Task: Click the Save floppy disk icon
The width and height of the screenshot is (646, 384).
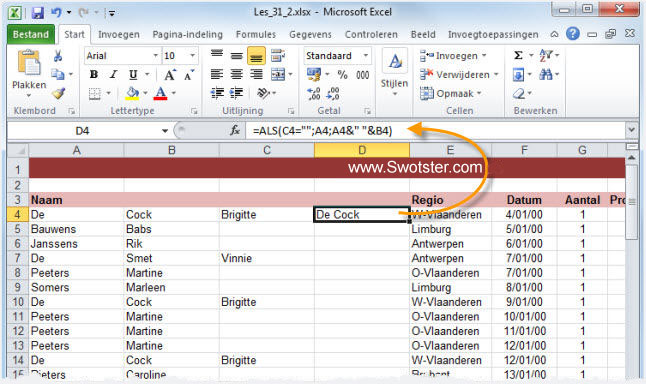Action: pyautogui.click(x=37, y=12)
